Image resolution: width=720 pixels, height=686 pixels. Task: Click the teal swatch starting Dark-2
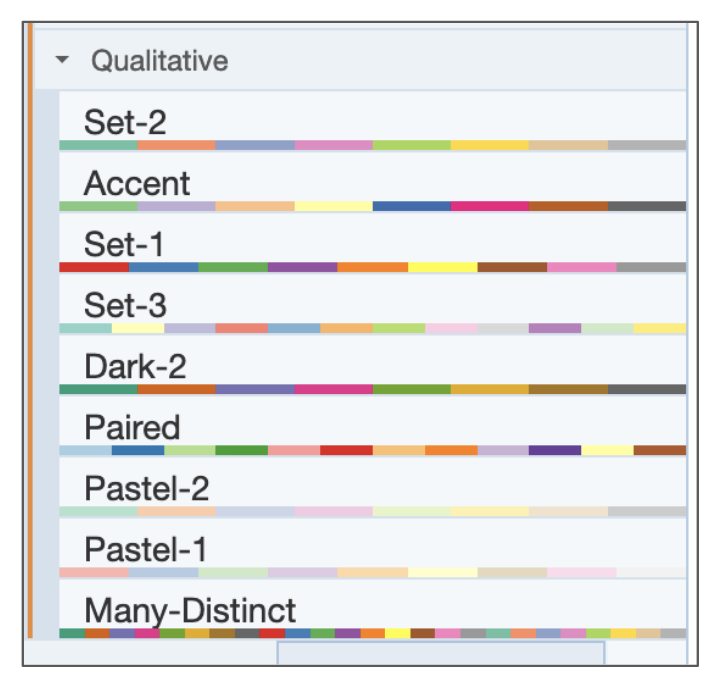coord(98,389)
